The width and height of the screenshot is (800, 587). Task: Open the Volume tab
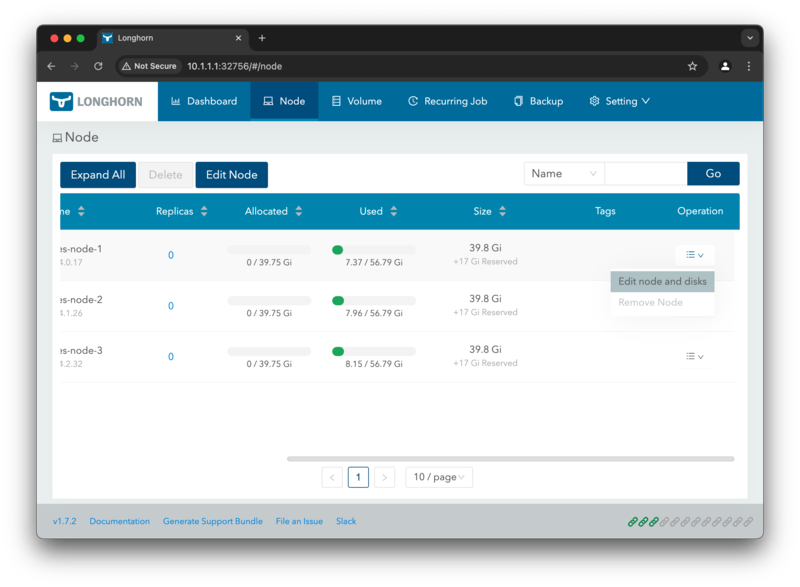click(x=357, y=101)
